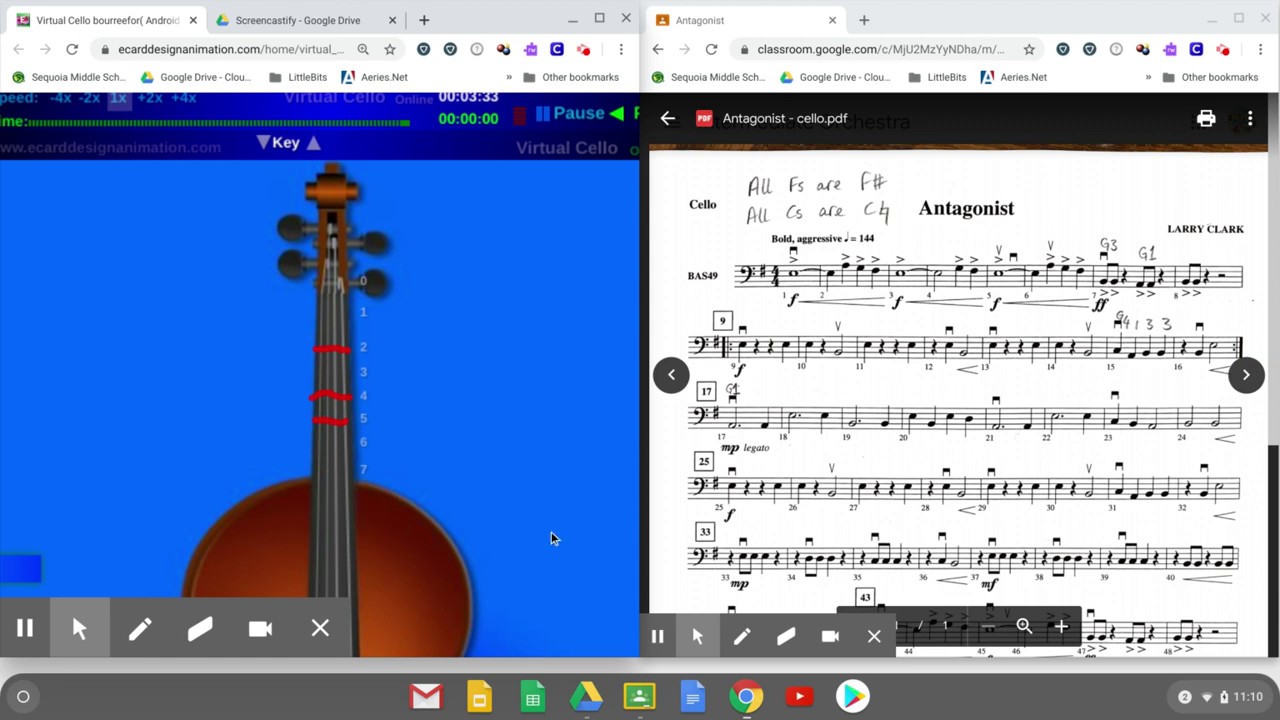
Task: Toggle the webcam in right window's toolbar
Action: tap(830, 636)
